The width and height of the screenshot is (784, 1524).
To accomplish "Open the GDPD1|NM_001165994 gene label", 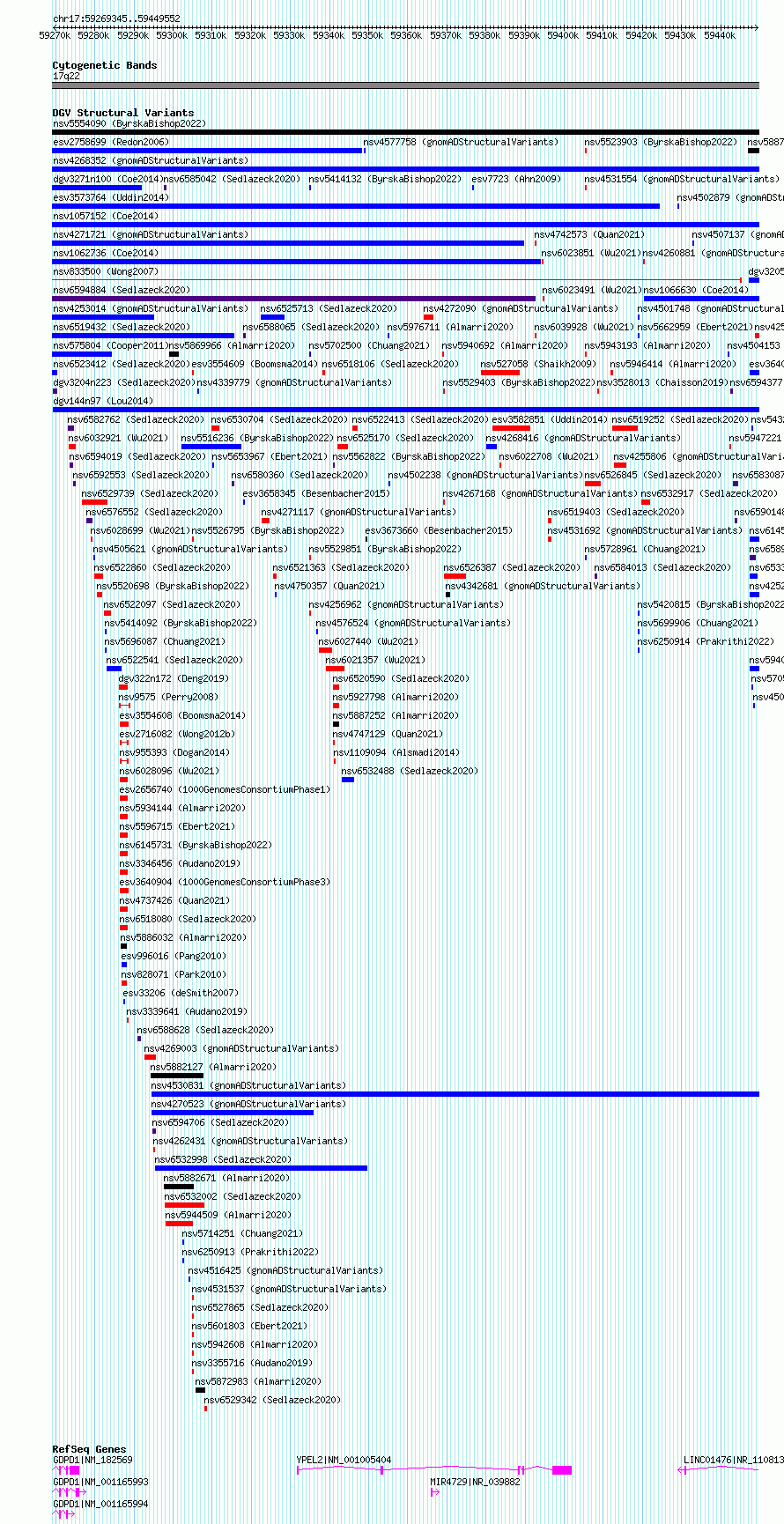I will coord(101,1504).
